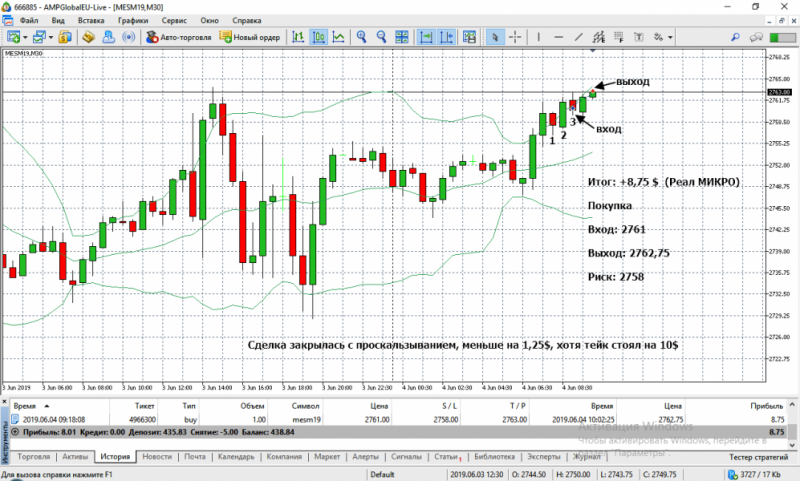The image size is (800, 481).
Task: Zoom out on the chart
Action: (x=382, y=37)
